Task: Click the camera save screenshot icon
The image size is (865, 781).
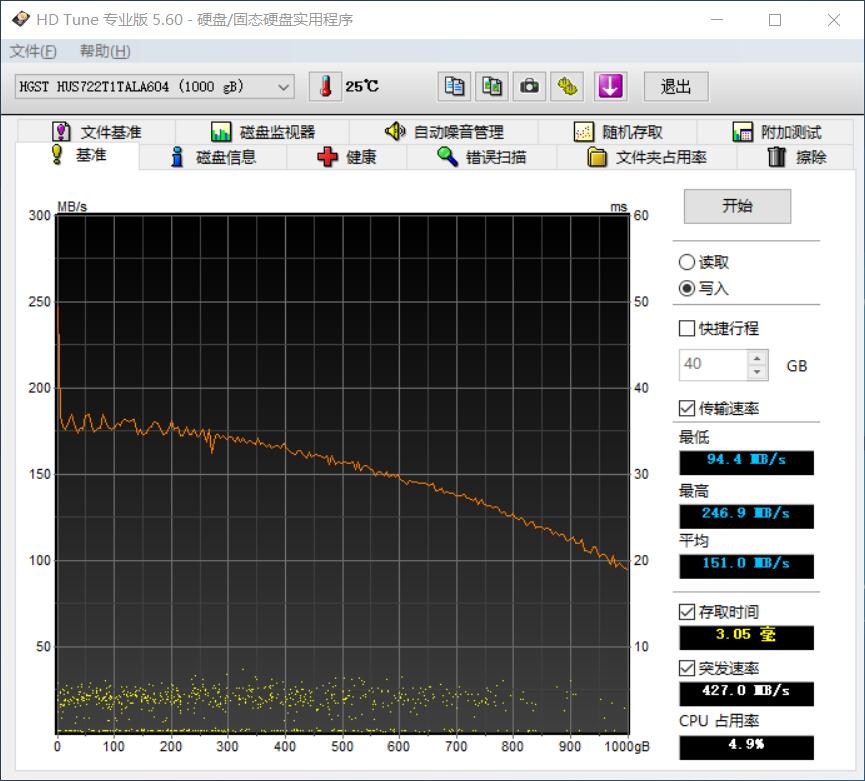Action: pyautogui.click(x=529, y=87)
